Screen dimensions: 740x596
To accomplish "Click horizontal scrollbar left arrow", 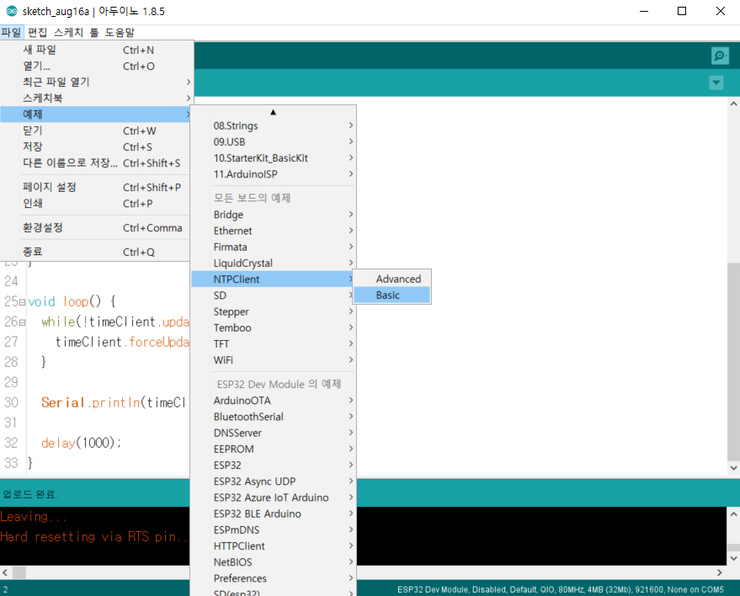I will pos(5,572).
